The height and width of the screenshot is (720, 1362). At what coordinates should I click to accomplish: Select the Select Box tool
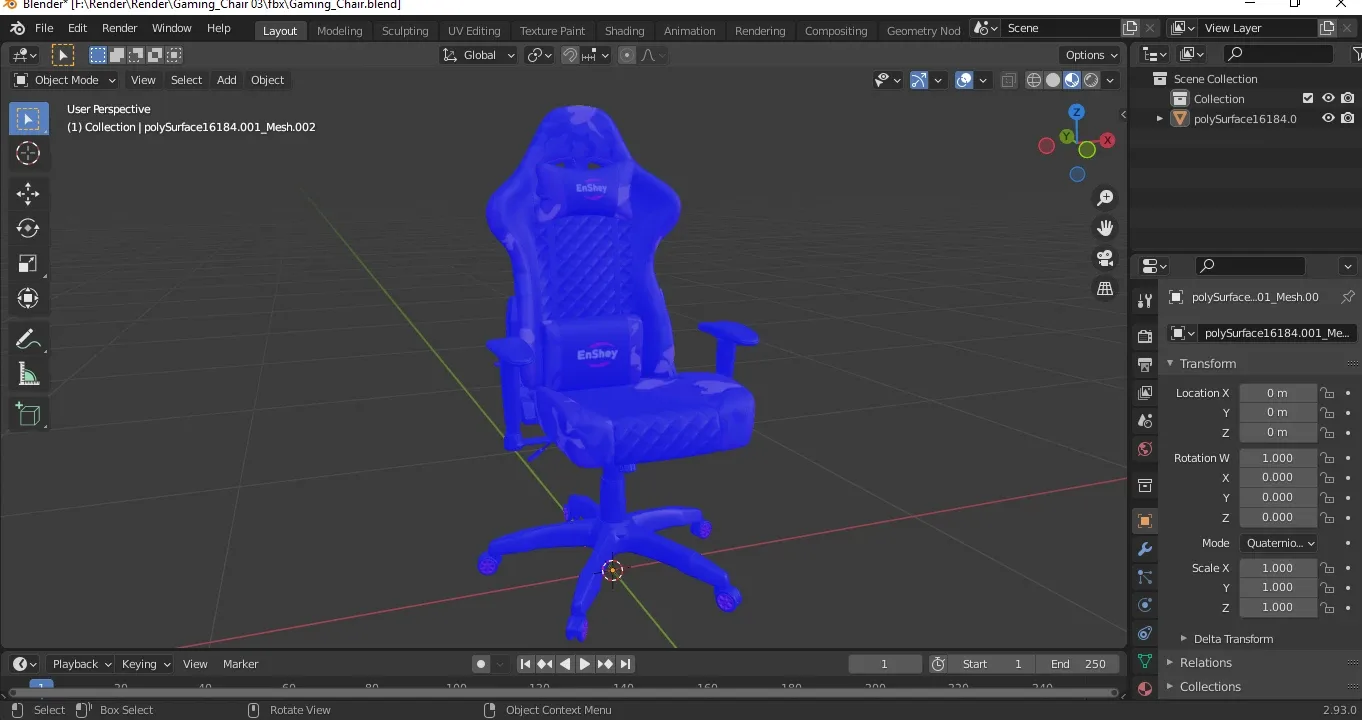[x=28, y=119]
